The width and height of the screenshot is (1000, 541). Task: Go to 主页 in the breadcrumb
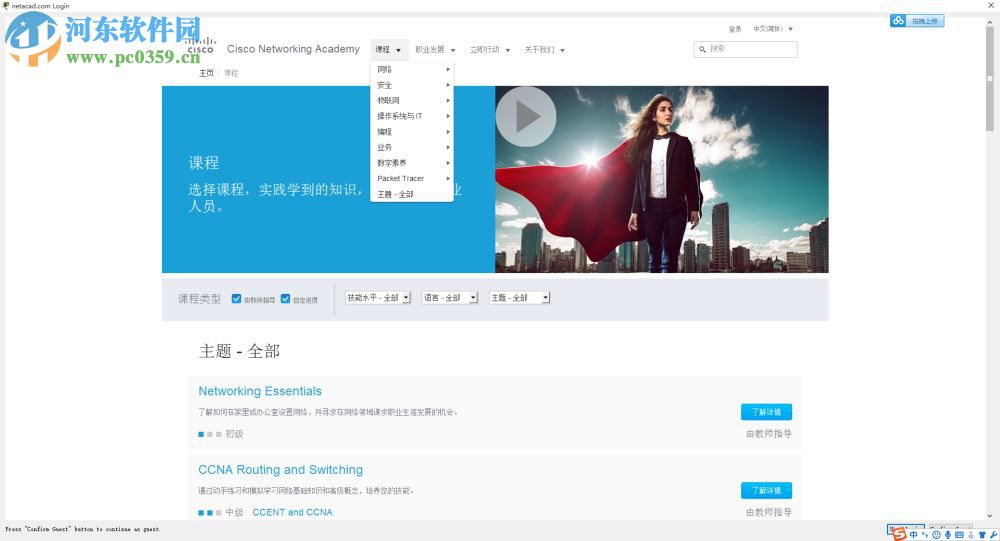(206, 73)
